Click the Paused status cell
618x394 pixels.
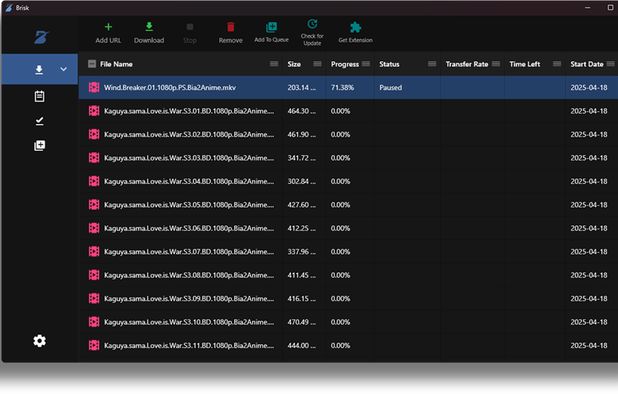click(391, 87)
